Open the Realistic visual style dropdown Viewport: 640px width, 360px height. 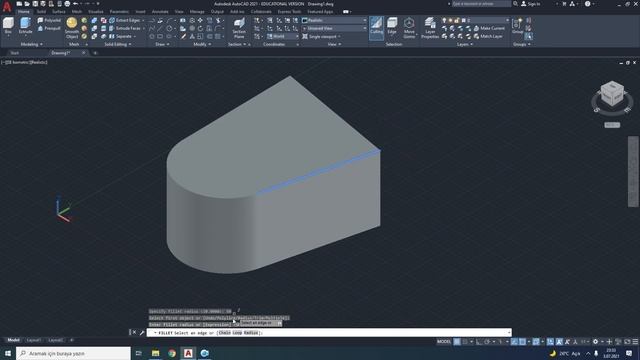[334, 20]
